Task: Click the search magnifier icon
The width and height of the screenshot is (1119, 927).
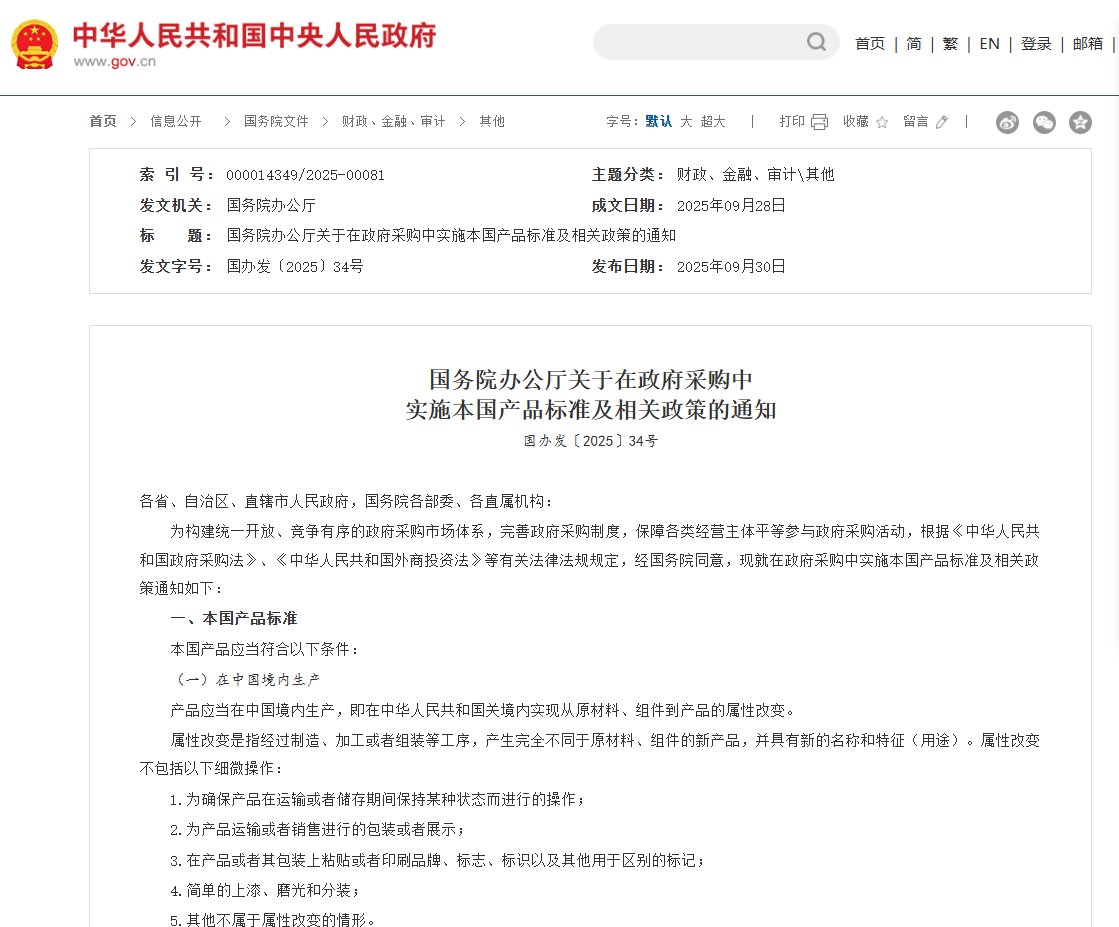Action: pos(817,42)
